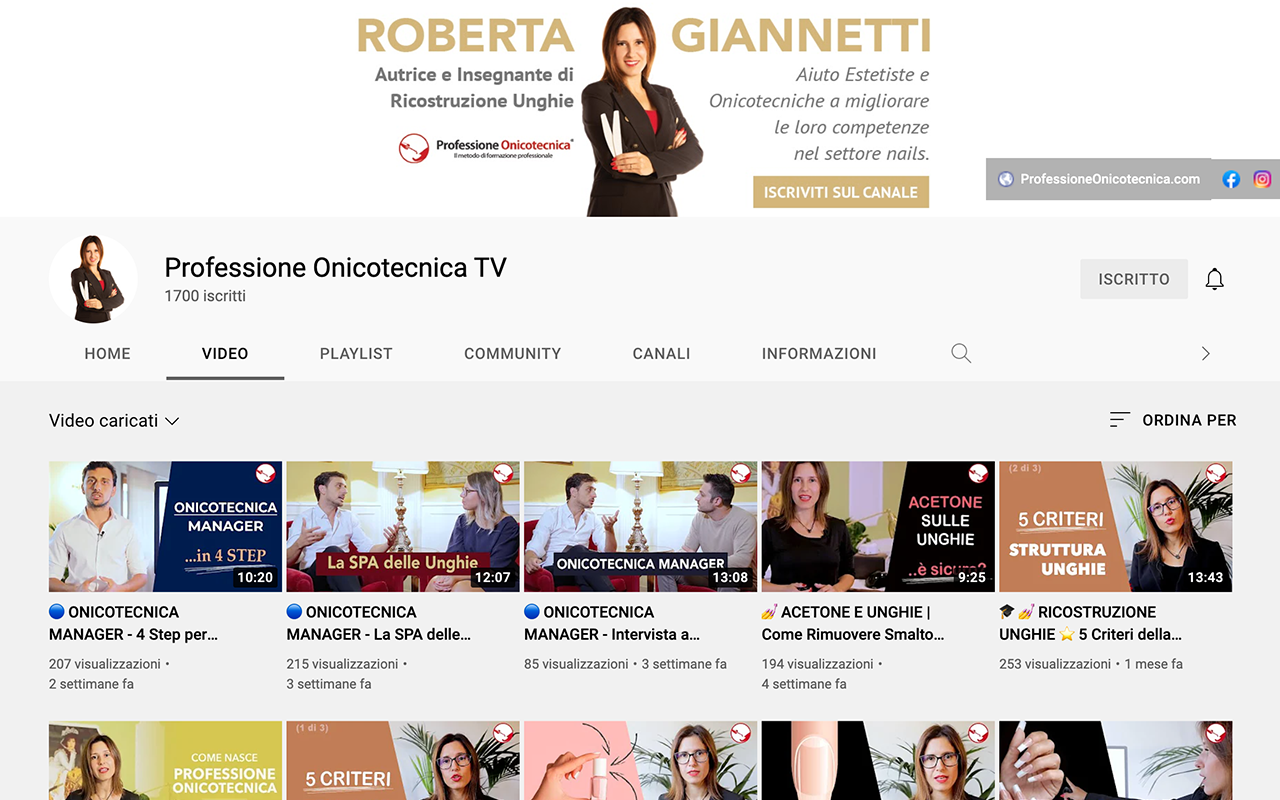Click the ISCRITTO subscription button
Viewport: 1280px width, 800px height.
pos(1134,279)
